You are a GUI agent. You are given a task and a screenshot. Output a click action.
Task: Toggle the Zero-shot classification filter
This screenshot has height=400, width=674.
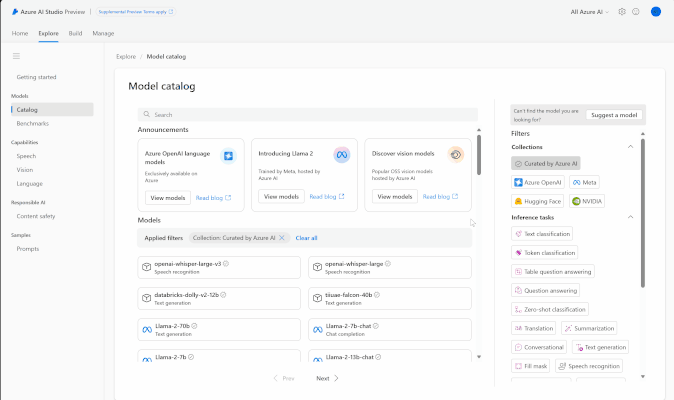[x=550, y=309]
